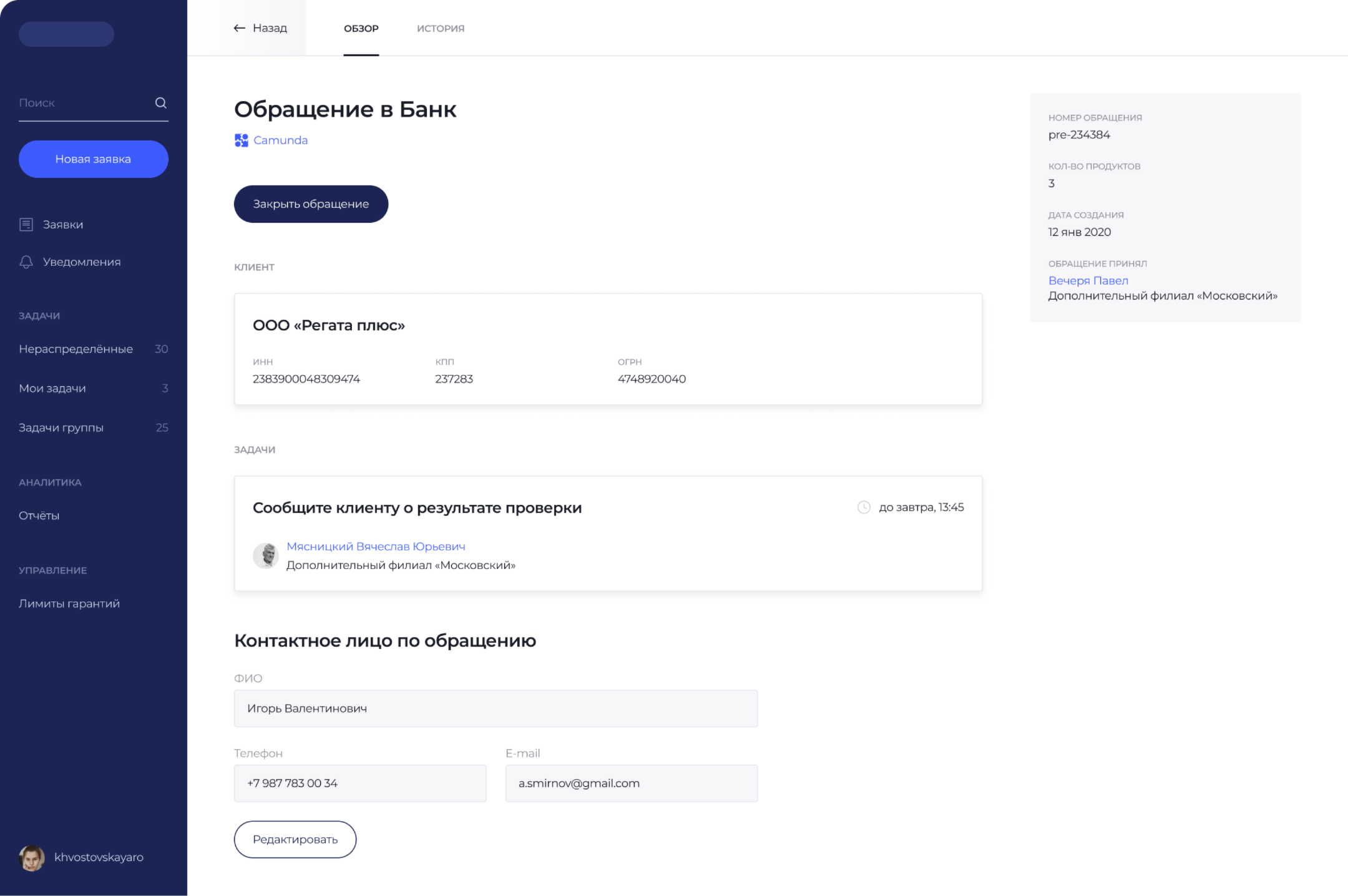This screenshot has height=896, width=1348.
Task: Open the Вечеря Павел profile link
Action: [x=1088, y=281]
